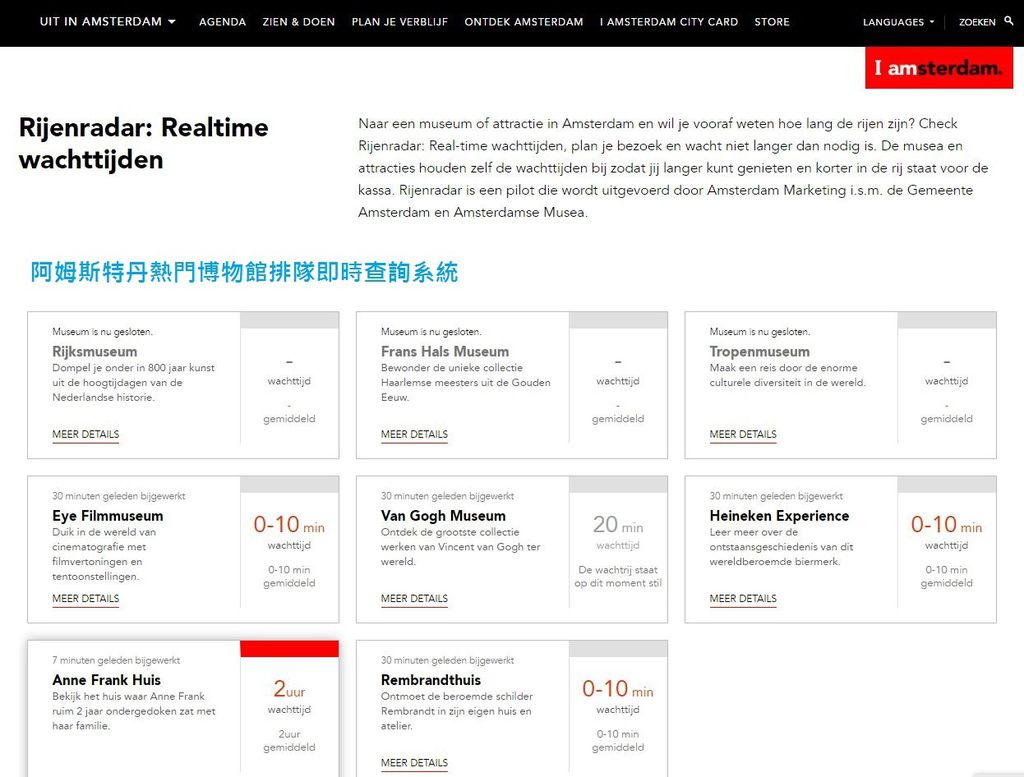The width and height of the screenshot is (1024, 777).
Task: Click the Rijenradar: Realtime wachttijden heading
Action: (144, 143)
